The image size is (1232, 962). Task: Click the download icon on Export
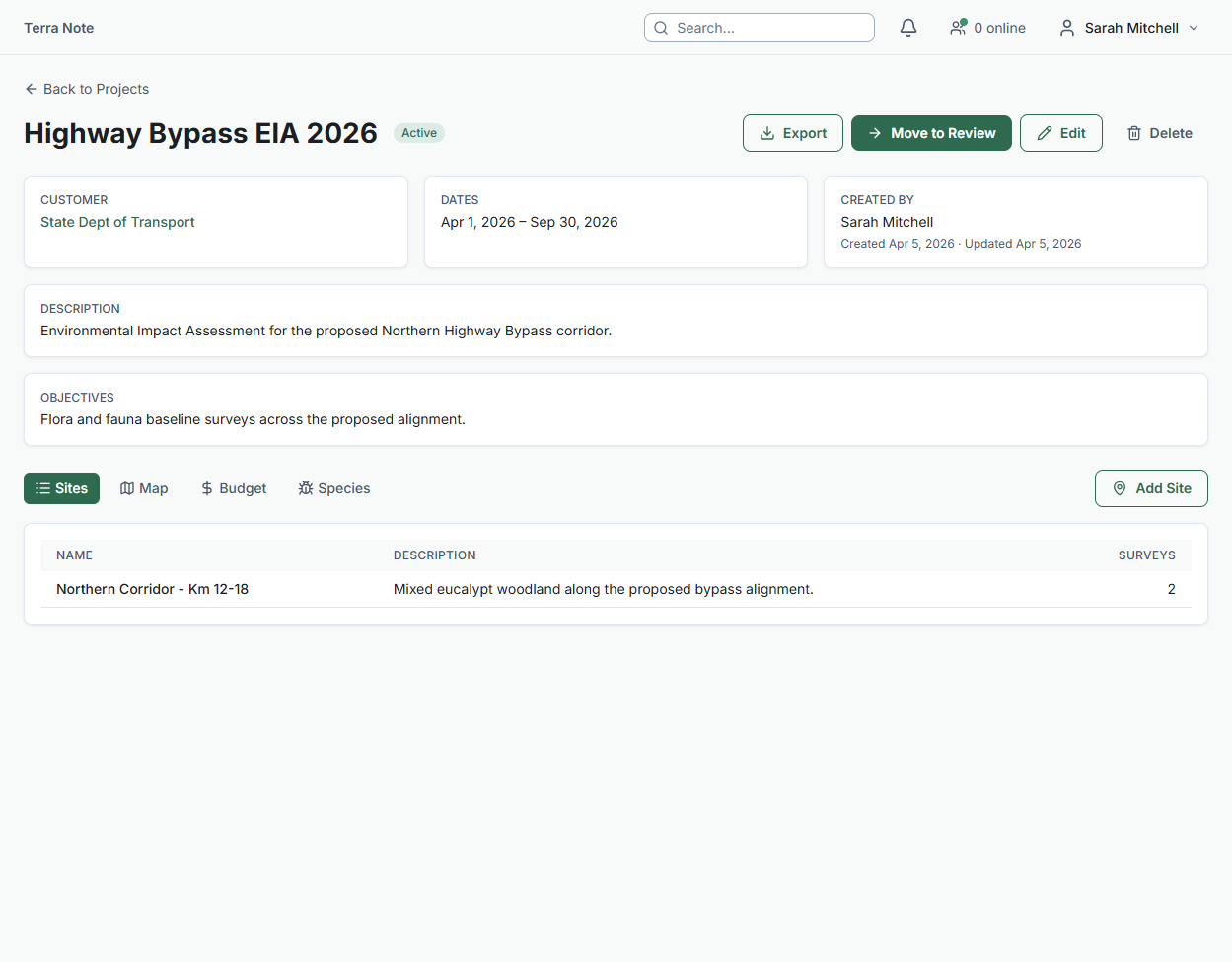767,133
